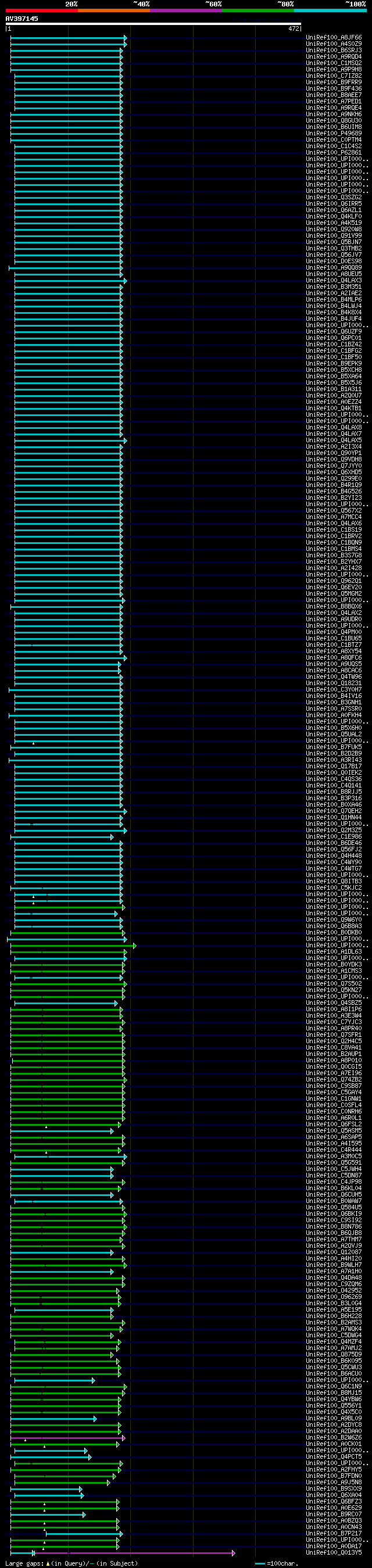The height and width of the screenshot is (1568, 372).
Task: Select hit label UniRef100_P49689
Action: (x=334, y=133)
